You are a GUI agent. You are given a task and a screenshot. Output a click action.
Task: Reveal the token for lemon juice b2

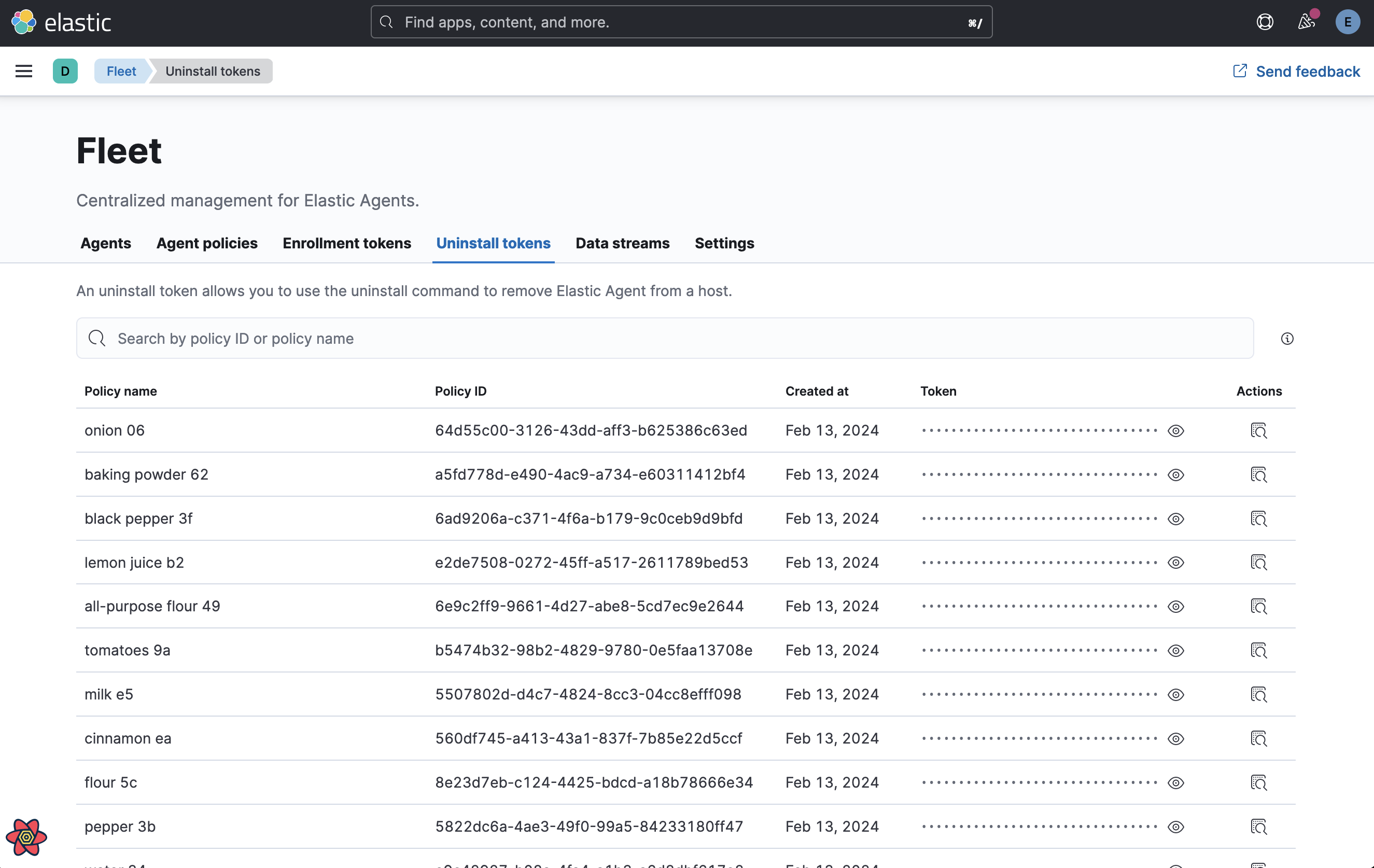tap(1175, 562)
